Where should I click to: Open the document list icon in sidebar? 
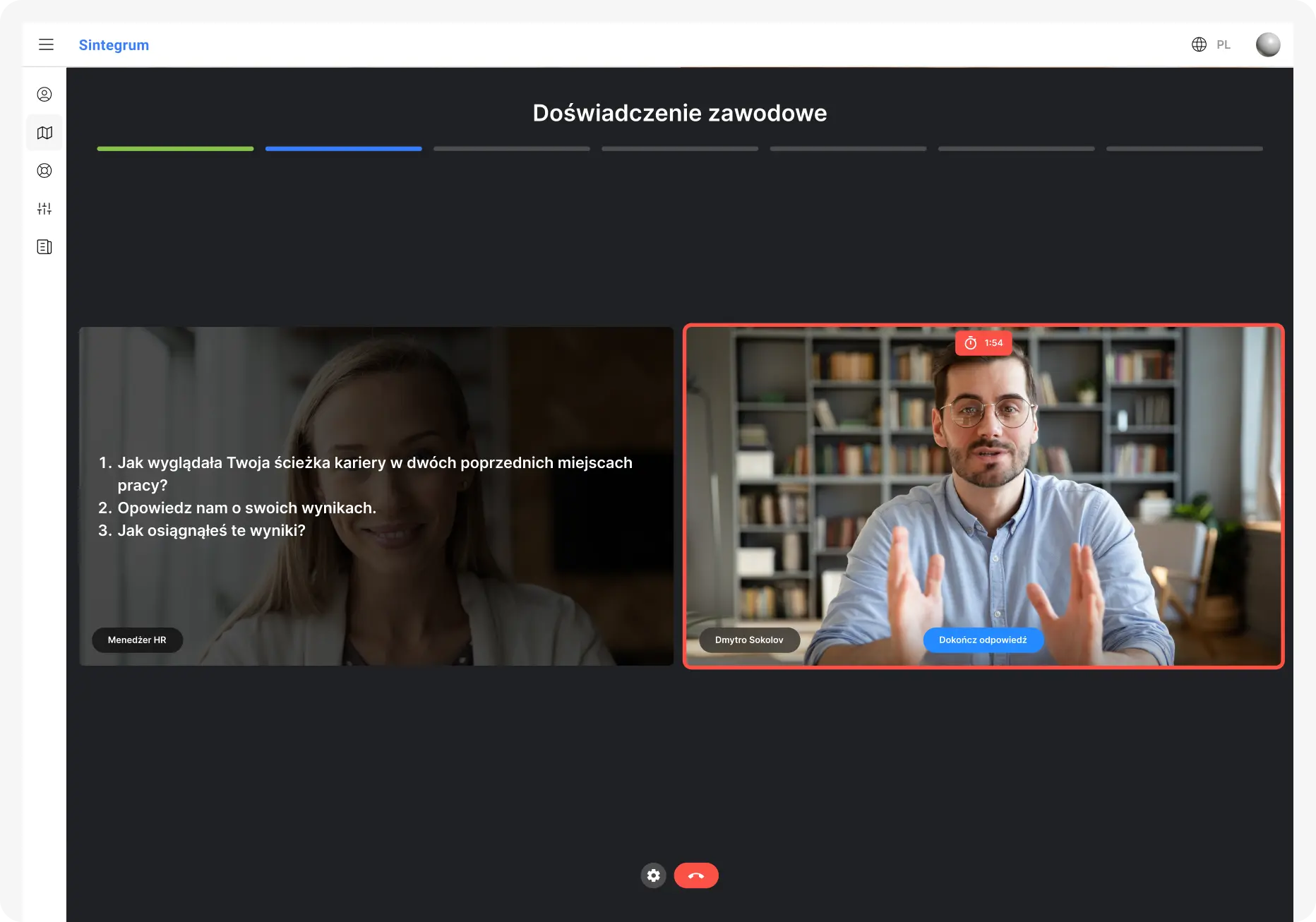click(44, 247)
